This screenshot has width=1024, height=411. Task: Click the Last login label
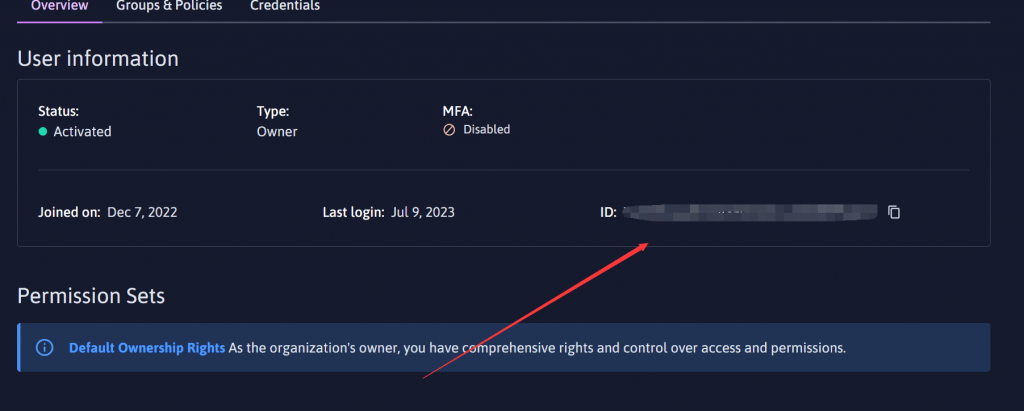[353, 212]
